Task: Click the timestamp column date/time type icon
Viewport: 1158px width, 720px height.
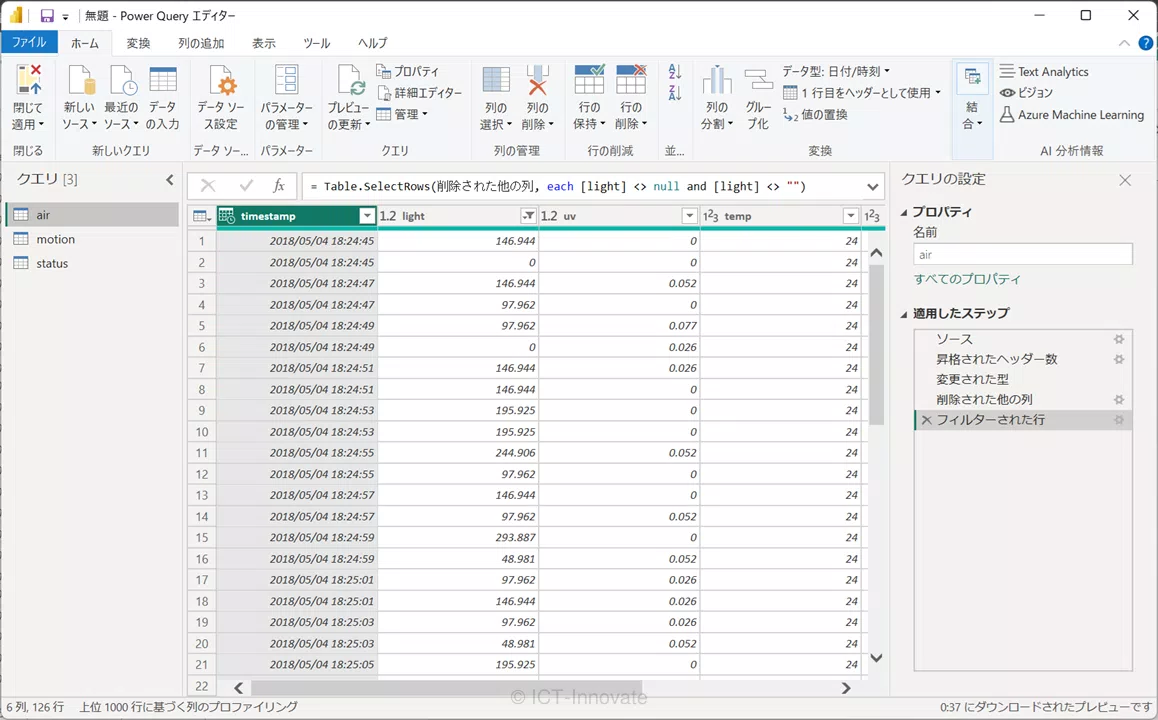Action: click(227, 216)
